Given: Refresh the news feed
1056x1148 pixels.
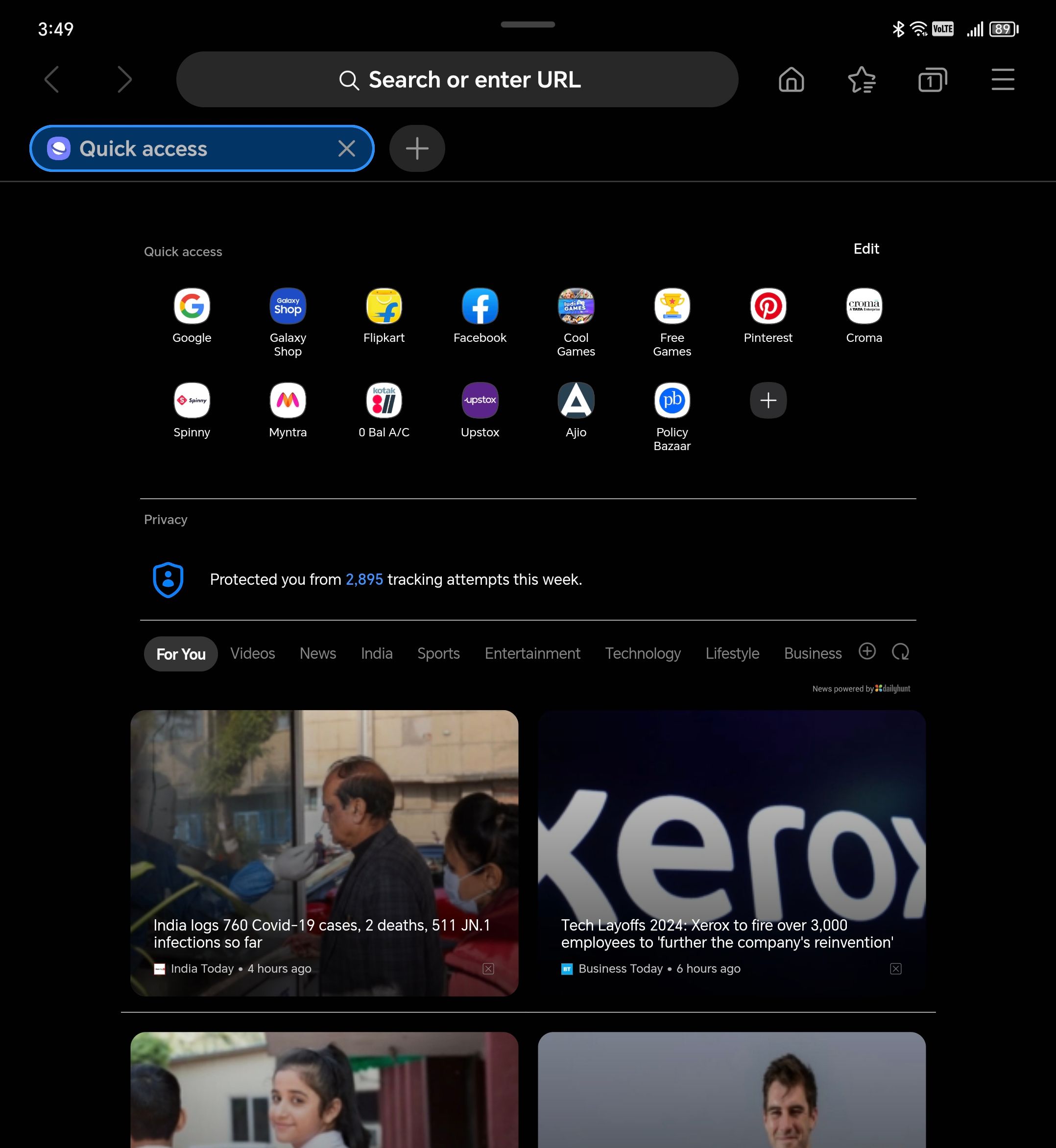Looking at the screenshot, I should pyautogui.click(x=901, y=652).
